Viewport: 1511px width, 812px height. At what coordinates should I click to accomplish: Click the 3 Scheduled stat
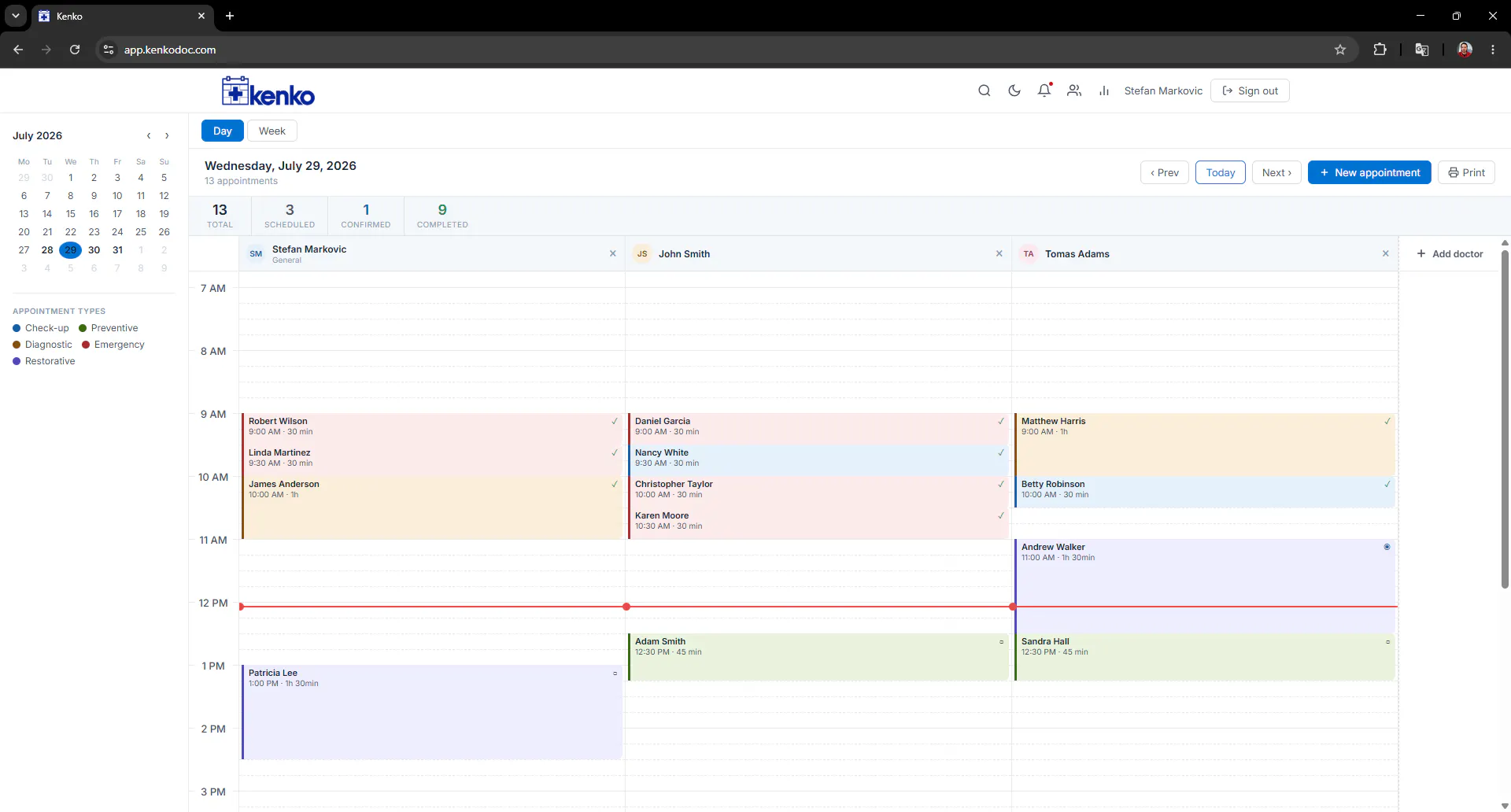coord(290,216)
